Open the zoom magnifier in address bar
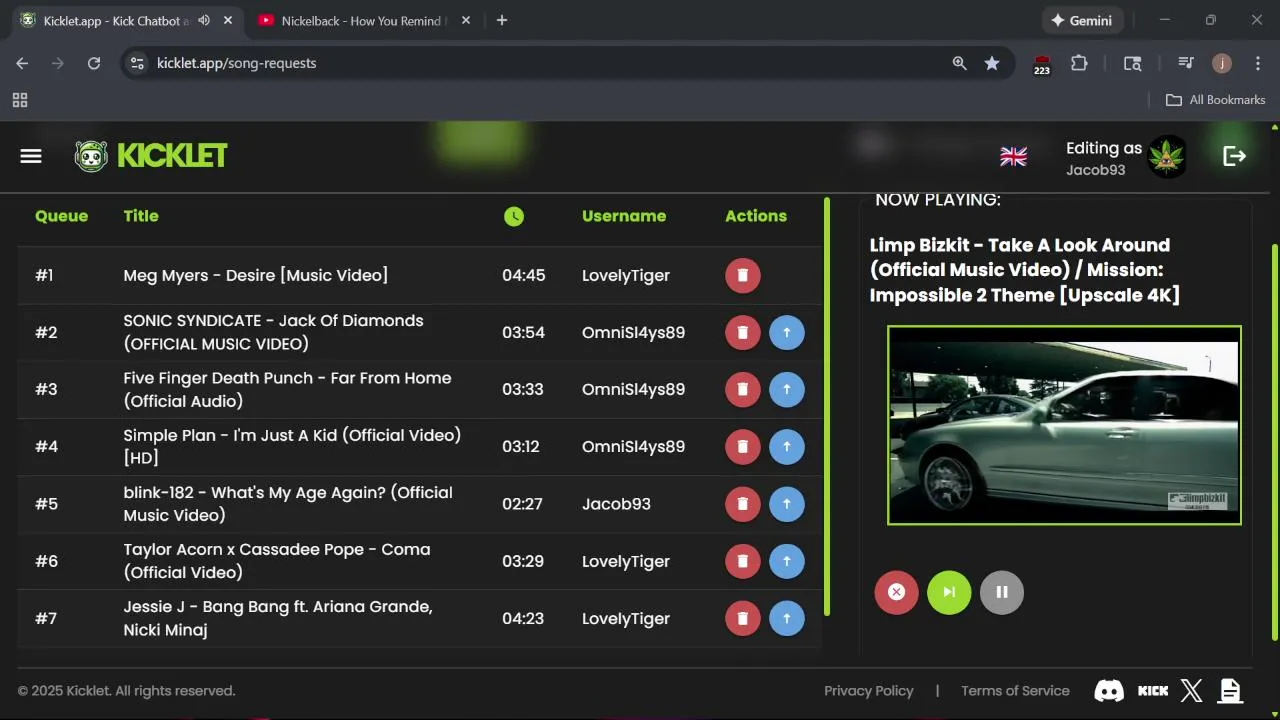The width and height of the screenshot is (1280, 720). coord(960,63)
